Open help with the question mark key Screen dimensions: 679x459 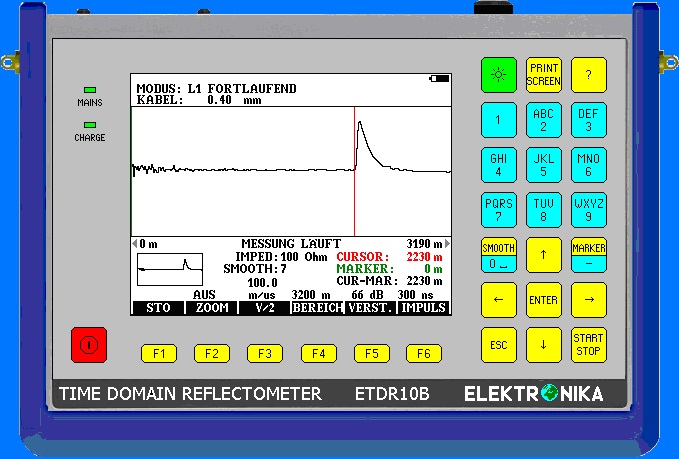click(x=588, y=75)
